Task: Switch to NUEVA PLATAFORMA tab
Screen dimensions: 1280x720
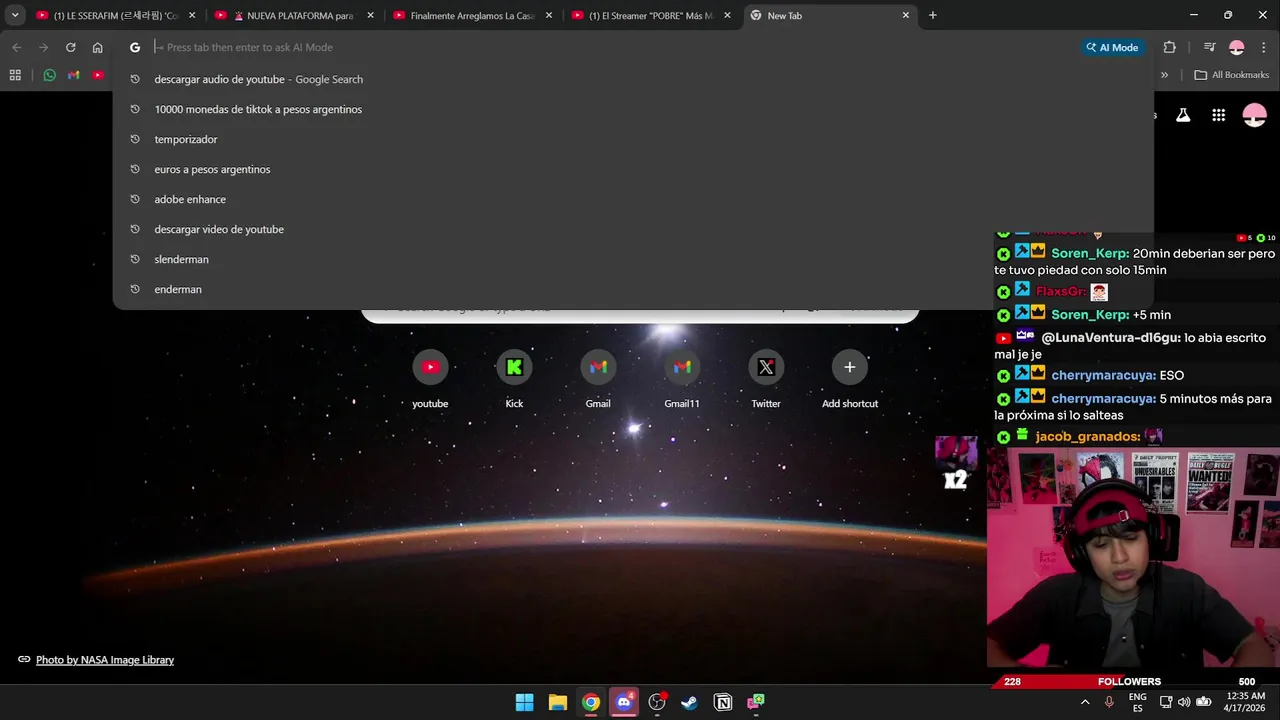Action: click(x=293, y=16)
